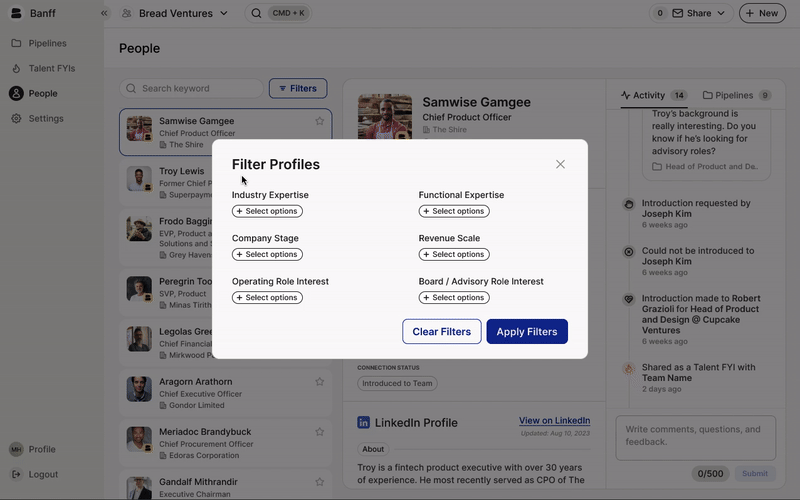Select People in the sidebar
800x500 pixels.
coord(34,93)
